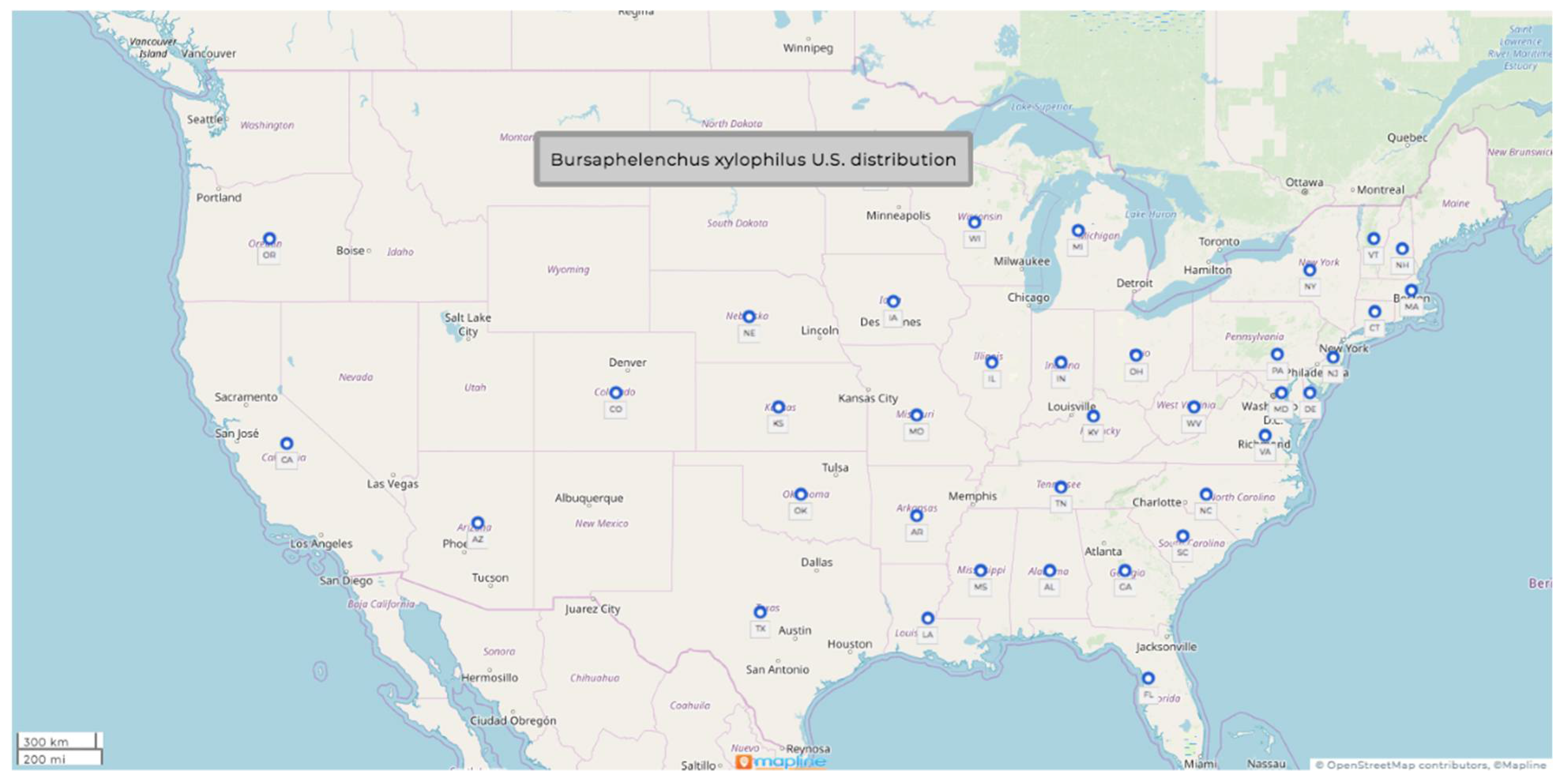The image size is (1562, 784).
Task: Click the California (CA) pin marker
Action: [x=286, y=444]
